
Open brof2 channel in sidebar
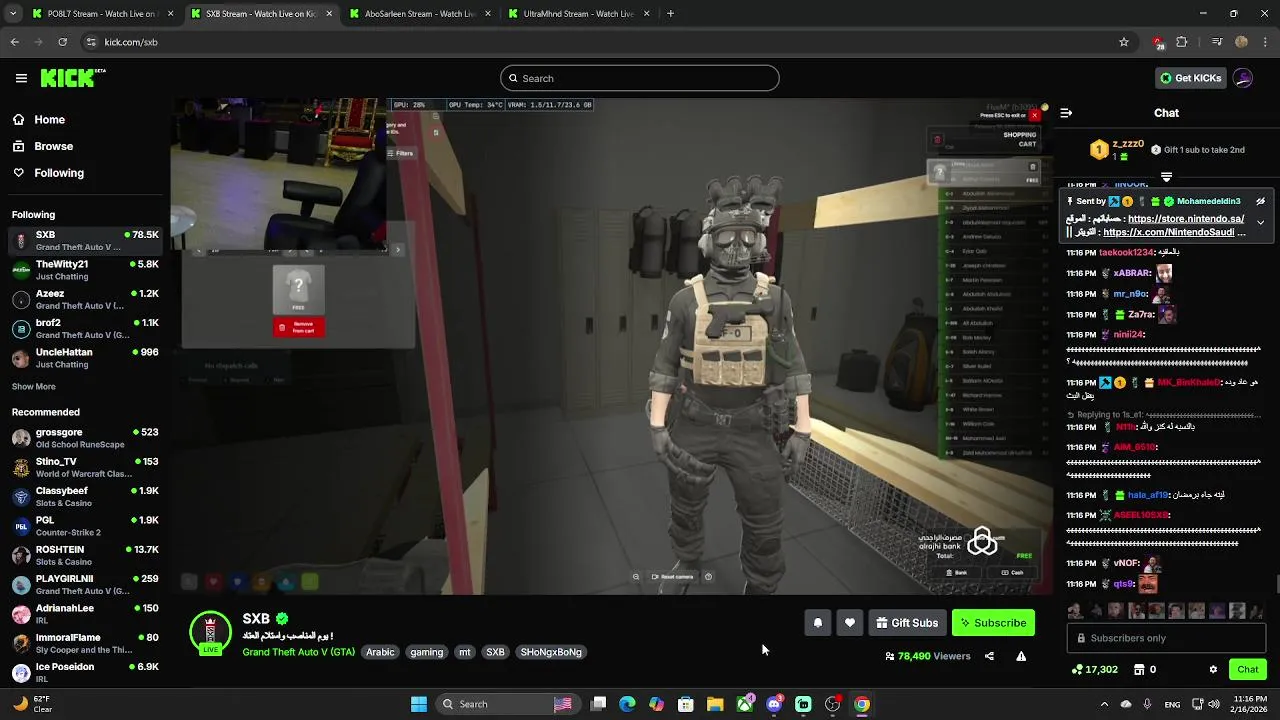[x=85, y=329]
